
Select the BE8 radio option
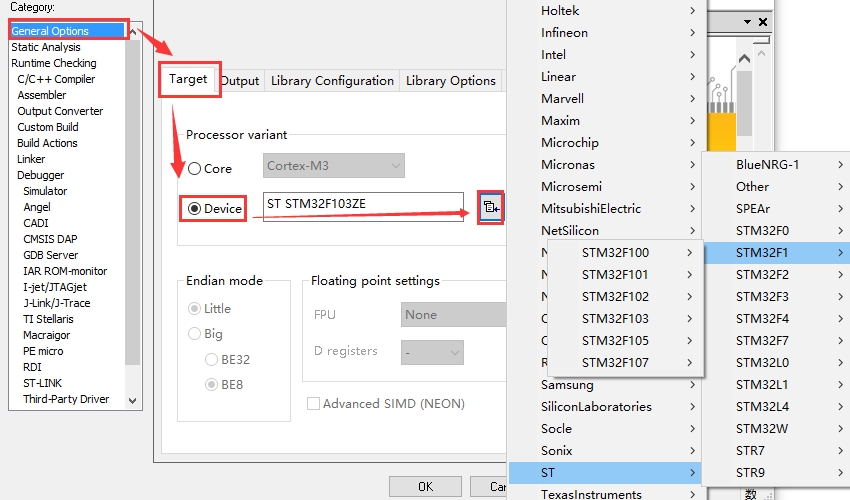click(x=211, y=384)
